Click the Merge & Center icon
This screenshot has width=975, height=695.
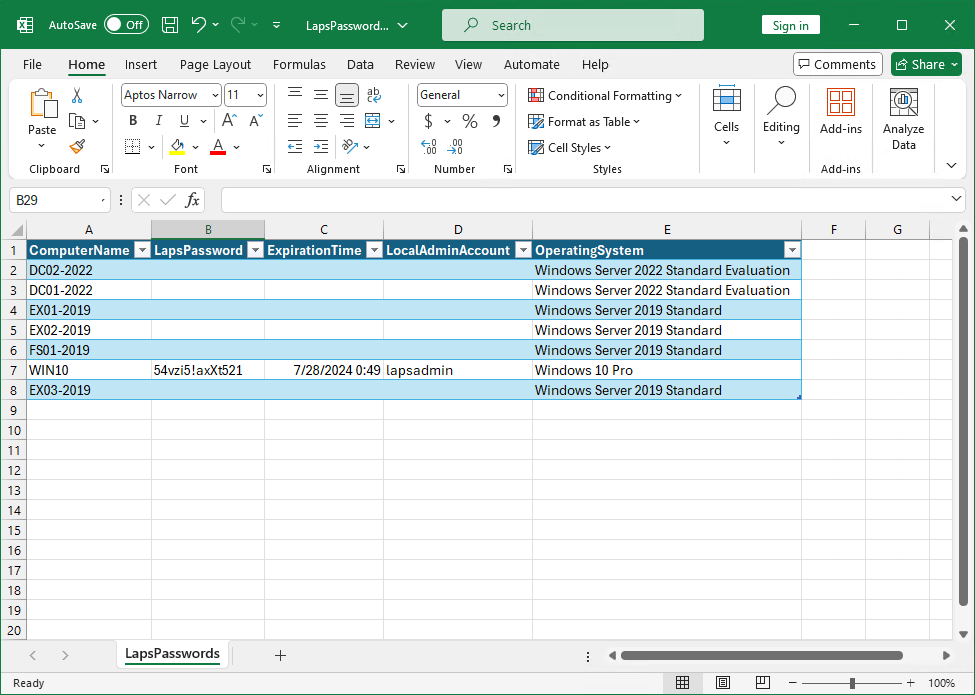(x=373, y=121)
